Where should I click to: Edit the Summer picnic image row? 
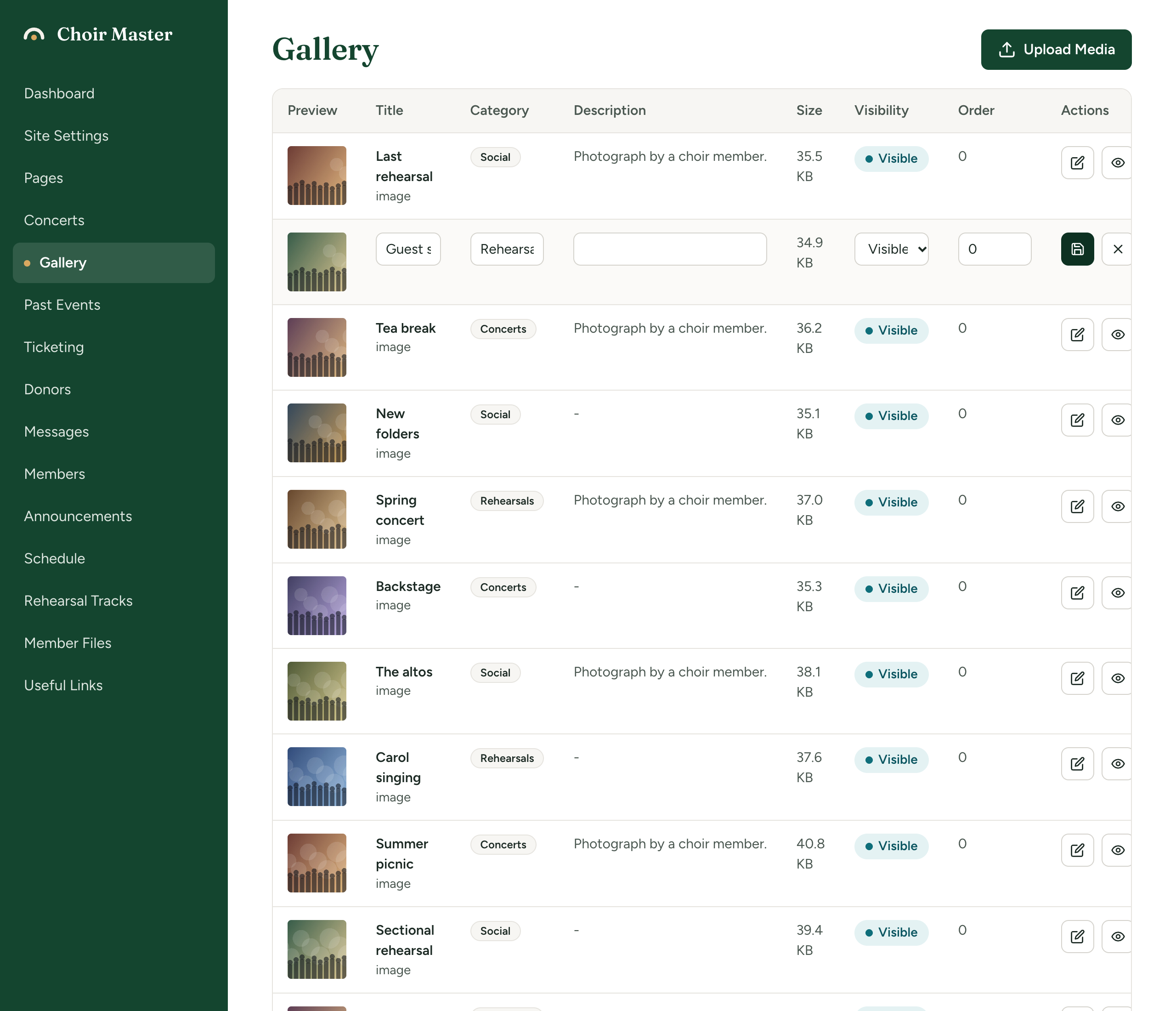pyautogui.click(x=1077, y=850)
